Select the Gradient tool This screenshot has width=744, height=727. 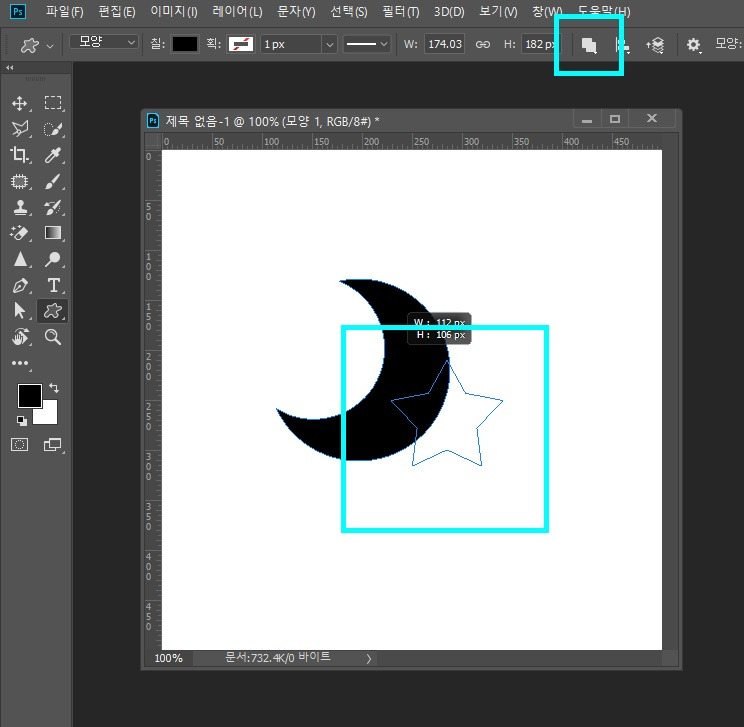click(53, 233)
